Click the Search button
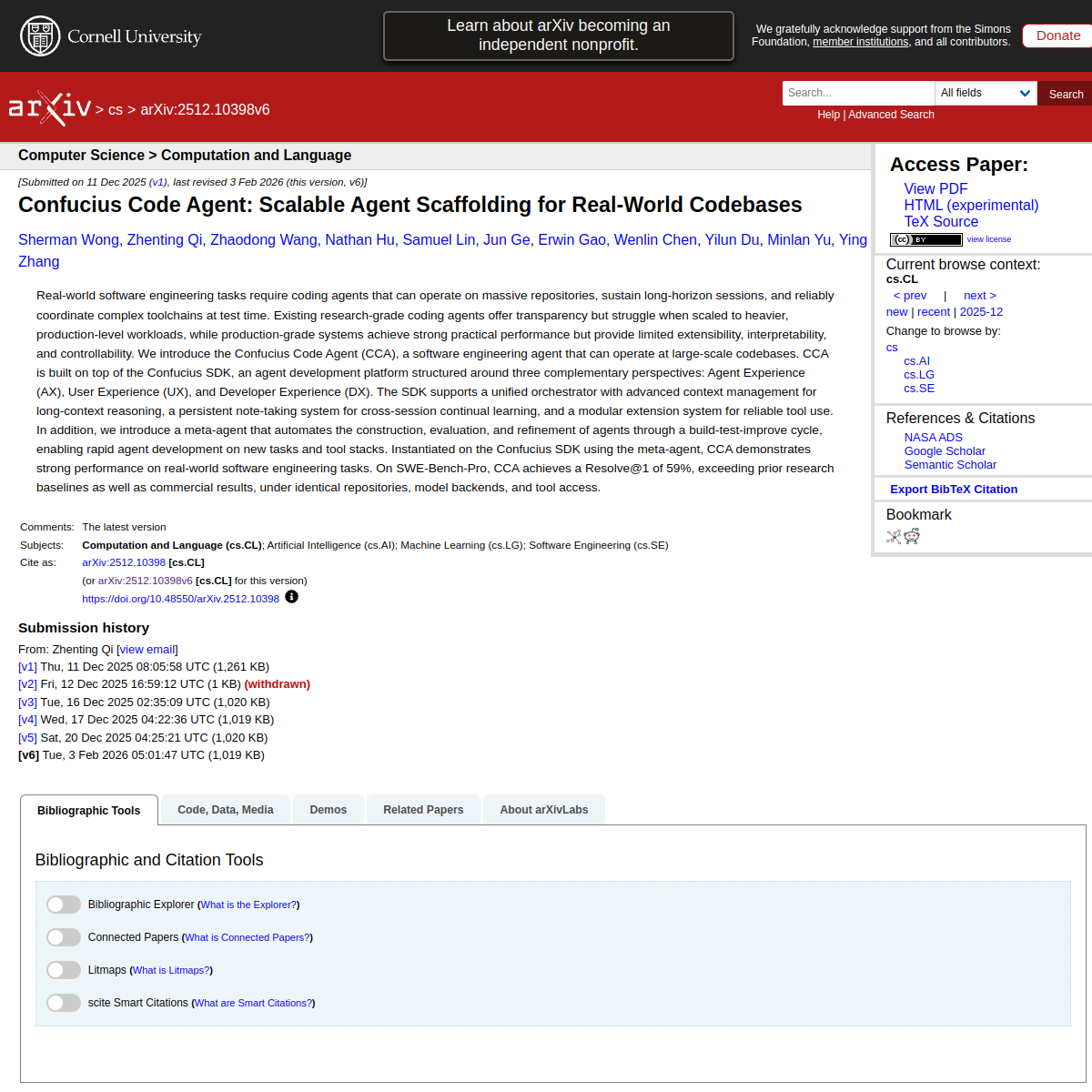This screenshot has height=1092, width=1092. click(x=1066, y=94)
